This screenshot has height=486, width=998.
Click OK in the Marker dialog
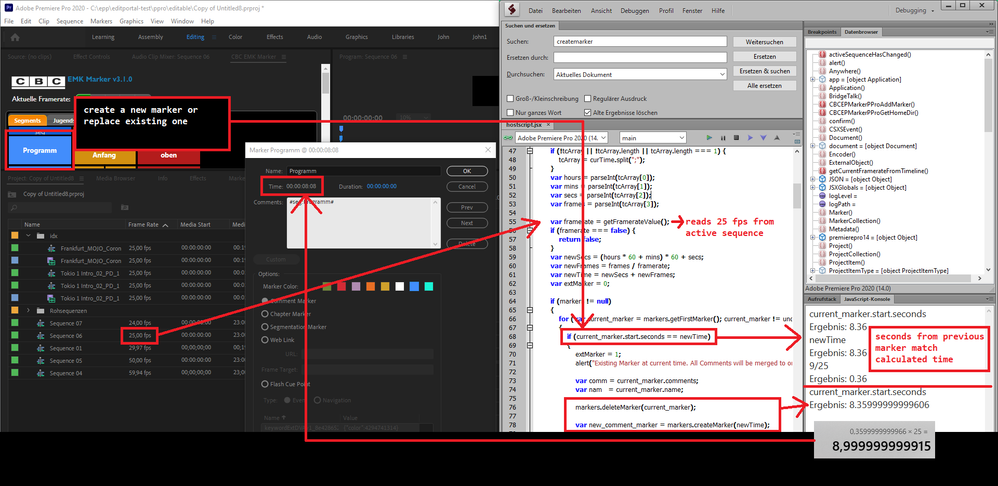point(467,171)
